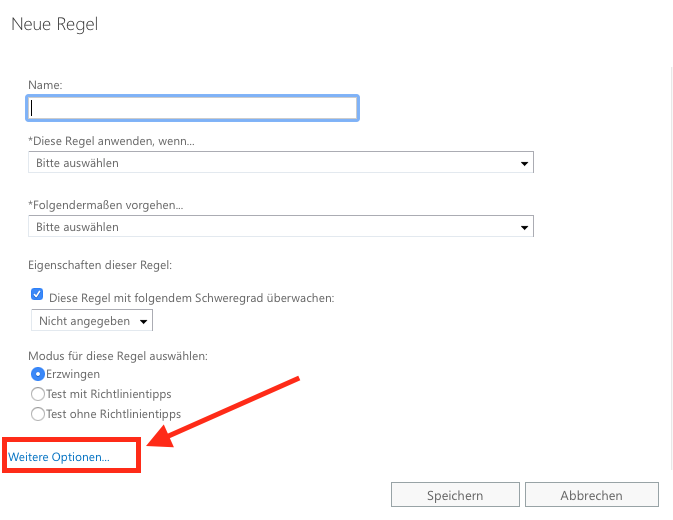Click the 'Eigenschaften dieser Regel:' label

(x=100, y=265)
